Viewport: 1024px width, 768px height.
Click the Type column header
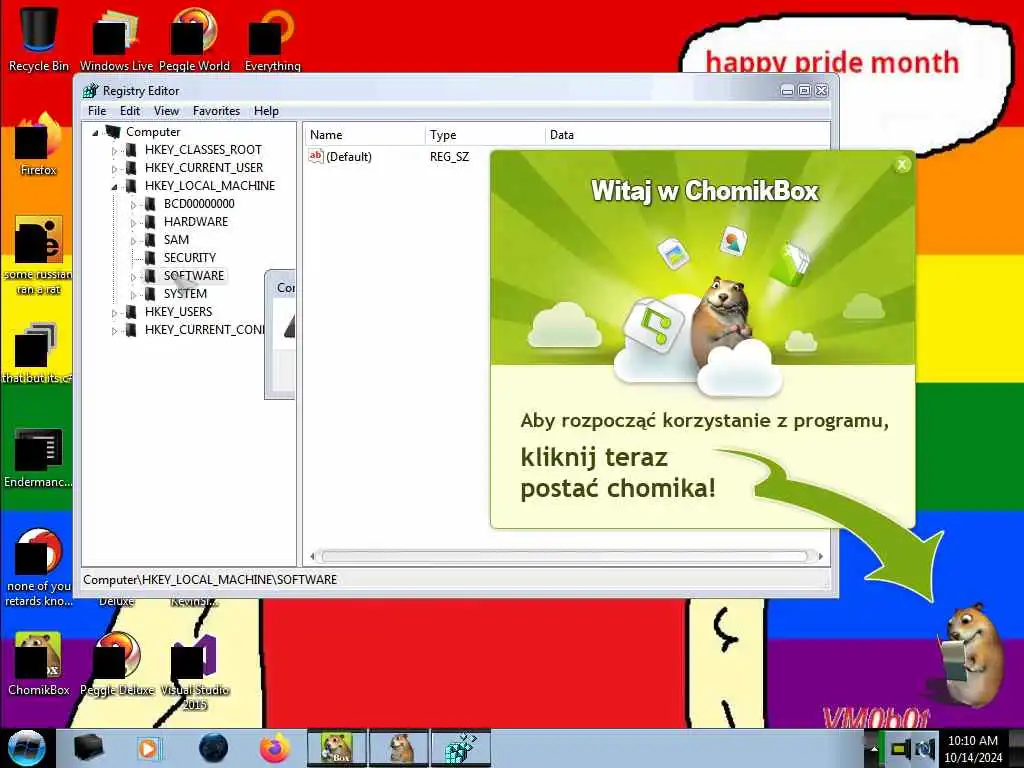485,135
